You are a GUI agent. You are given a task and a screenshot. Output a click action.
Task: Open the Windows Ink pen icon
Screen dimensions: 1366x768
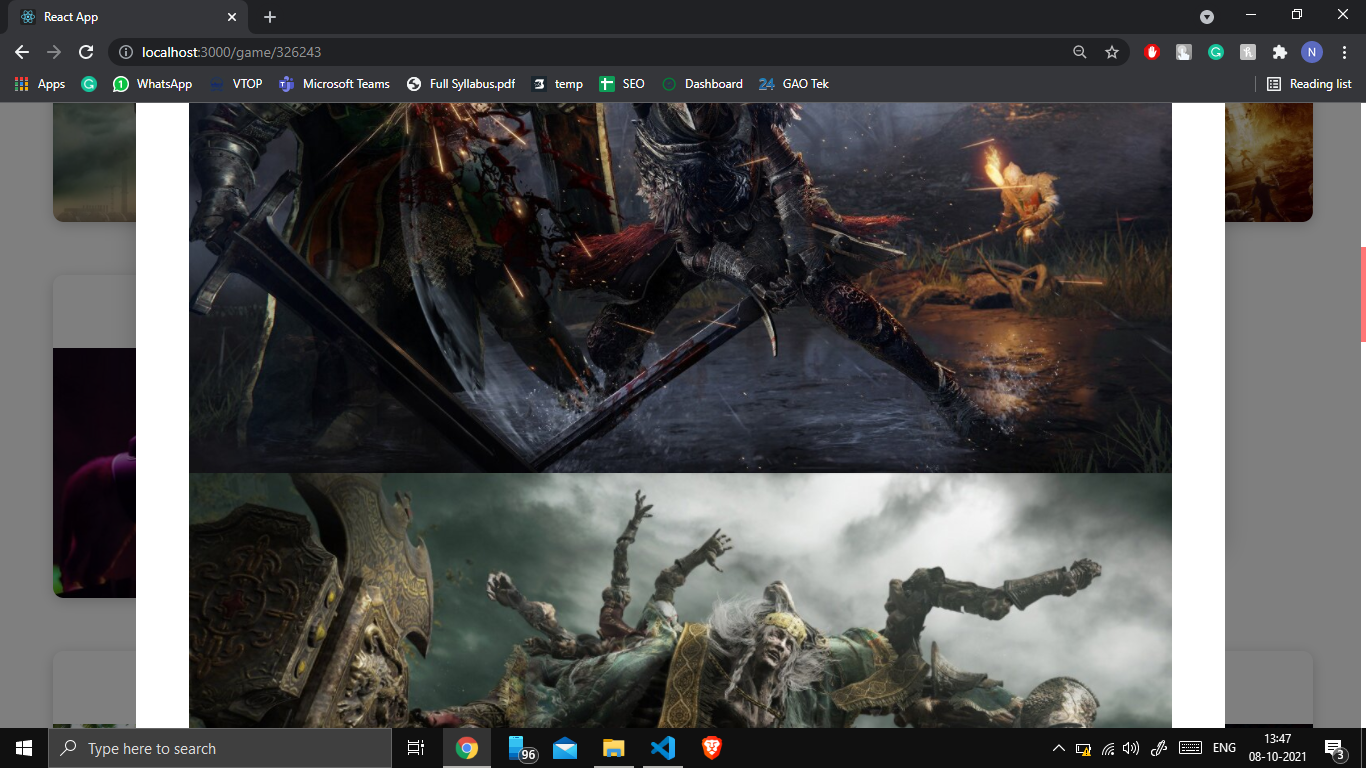[1159, 748]
